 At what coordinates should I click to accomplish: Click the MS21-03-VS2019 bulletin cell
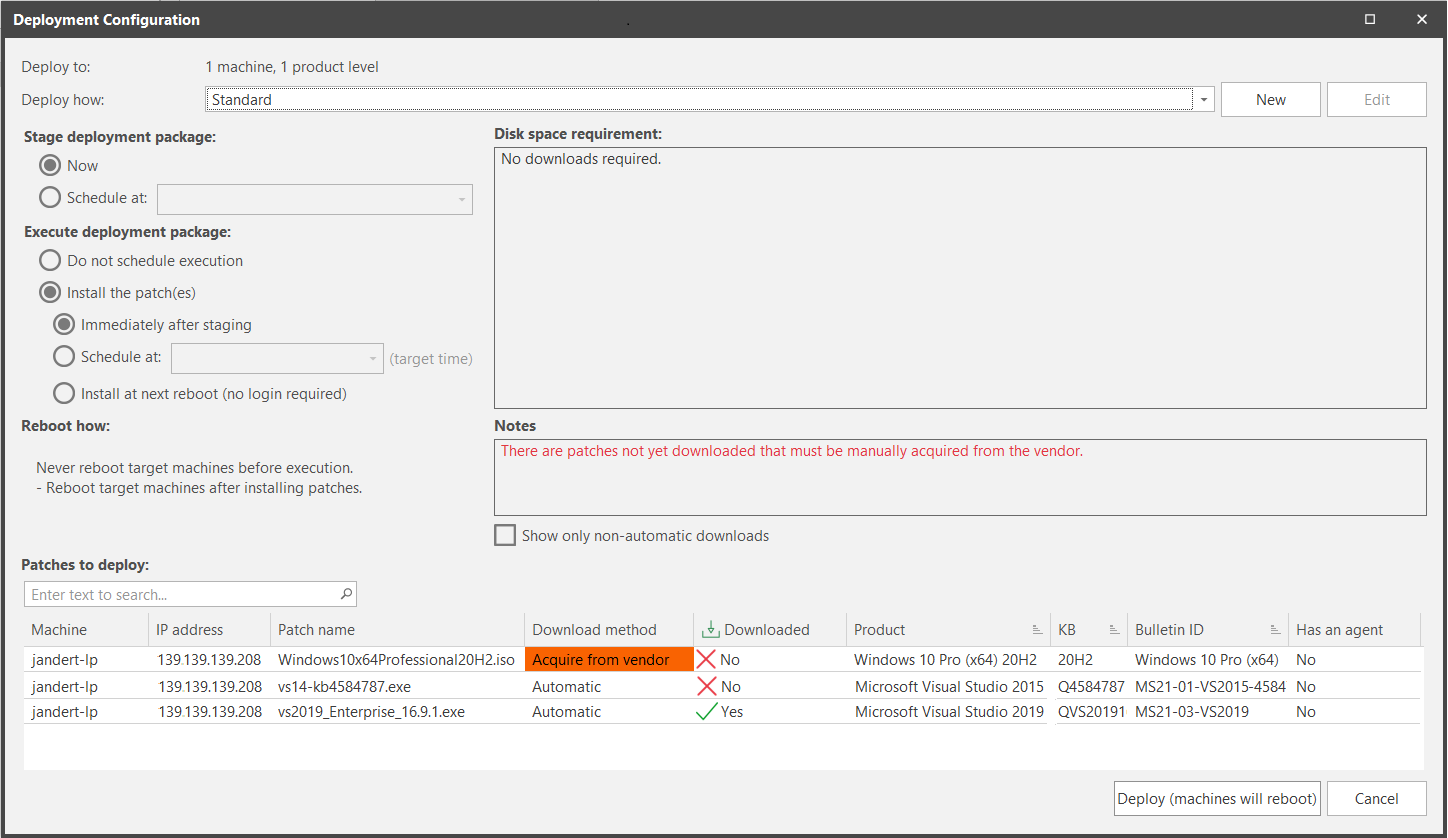1192,712
